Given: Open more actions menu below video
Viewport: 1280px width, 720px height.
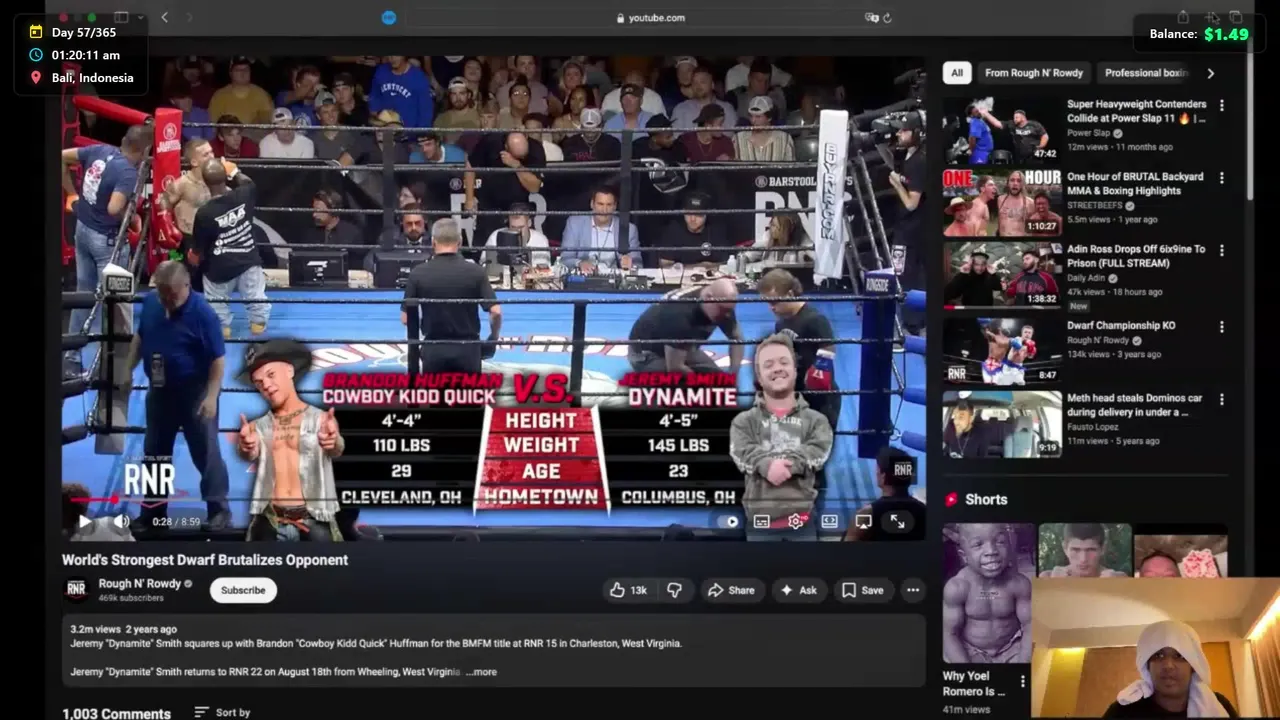Looking at the screenshot, I should tap(913, 590).
